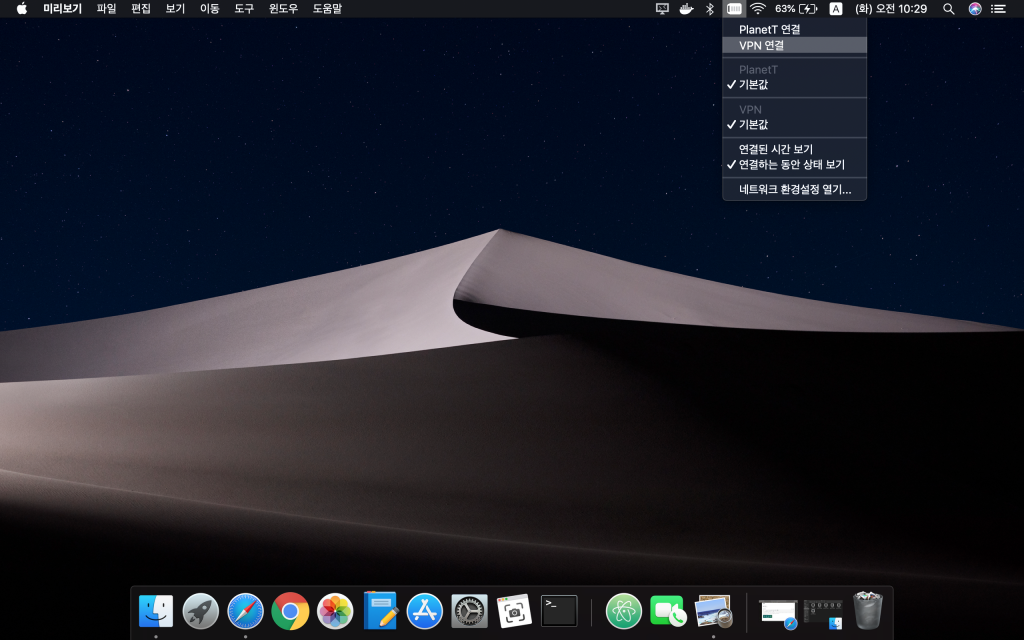Open the Photos app in Dock
1024x640 pixels.
(x=335, y=611)
